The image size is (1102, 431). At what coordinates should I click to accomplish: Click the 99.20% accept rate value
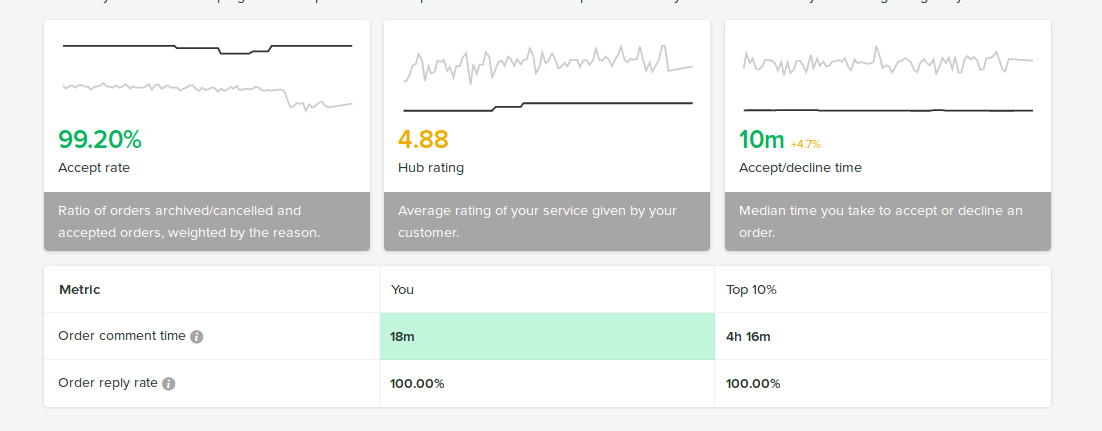[x=100, y=139]
